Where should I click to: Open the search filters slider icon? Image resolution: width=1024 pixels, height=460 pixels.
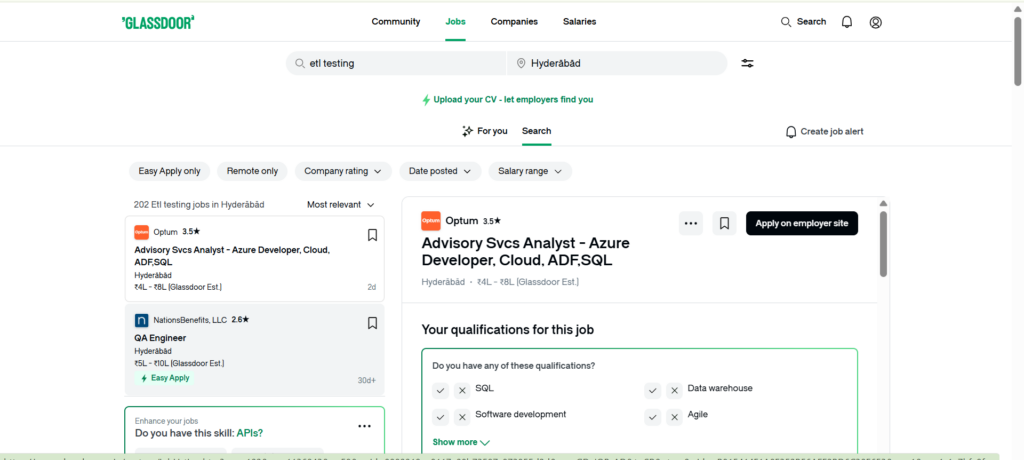[747, 63]
